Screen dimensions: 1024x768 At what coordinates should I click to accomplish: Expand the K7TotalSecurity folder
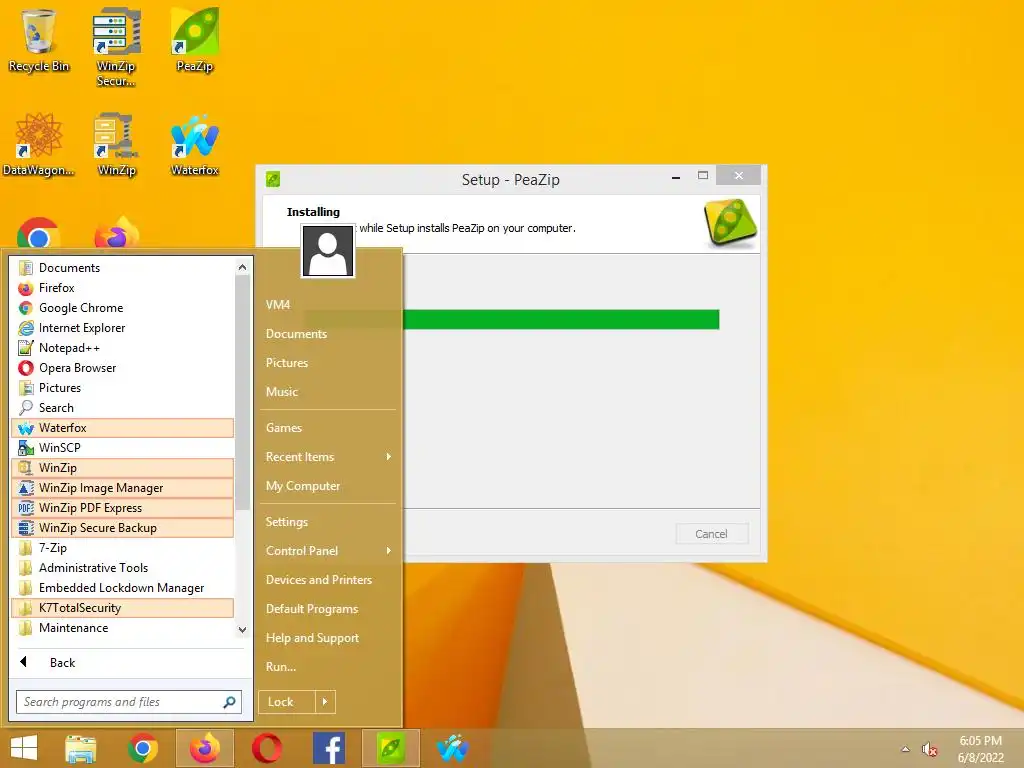(123, 608)
